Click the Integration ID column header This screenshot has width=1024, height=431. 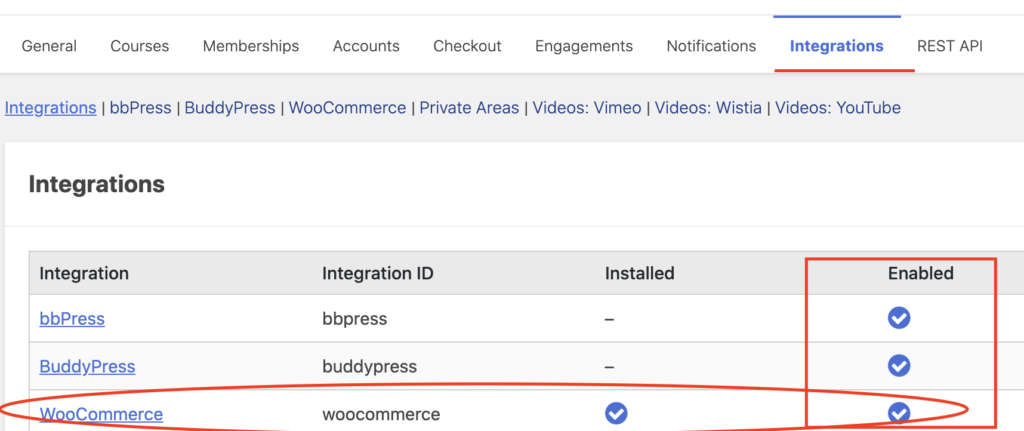click(377, 273)
